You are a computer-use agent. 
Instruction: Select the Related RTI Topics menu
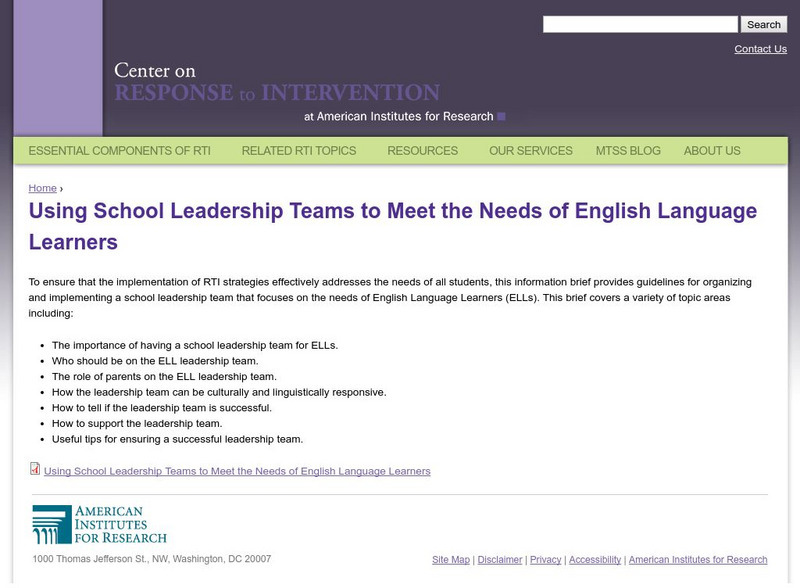299,151
